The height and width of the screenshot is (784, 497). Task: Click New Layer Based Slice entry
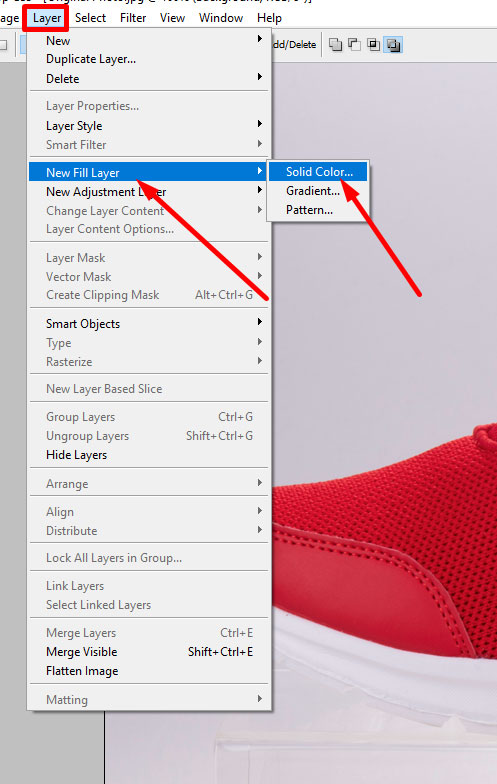149,388
